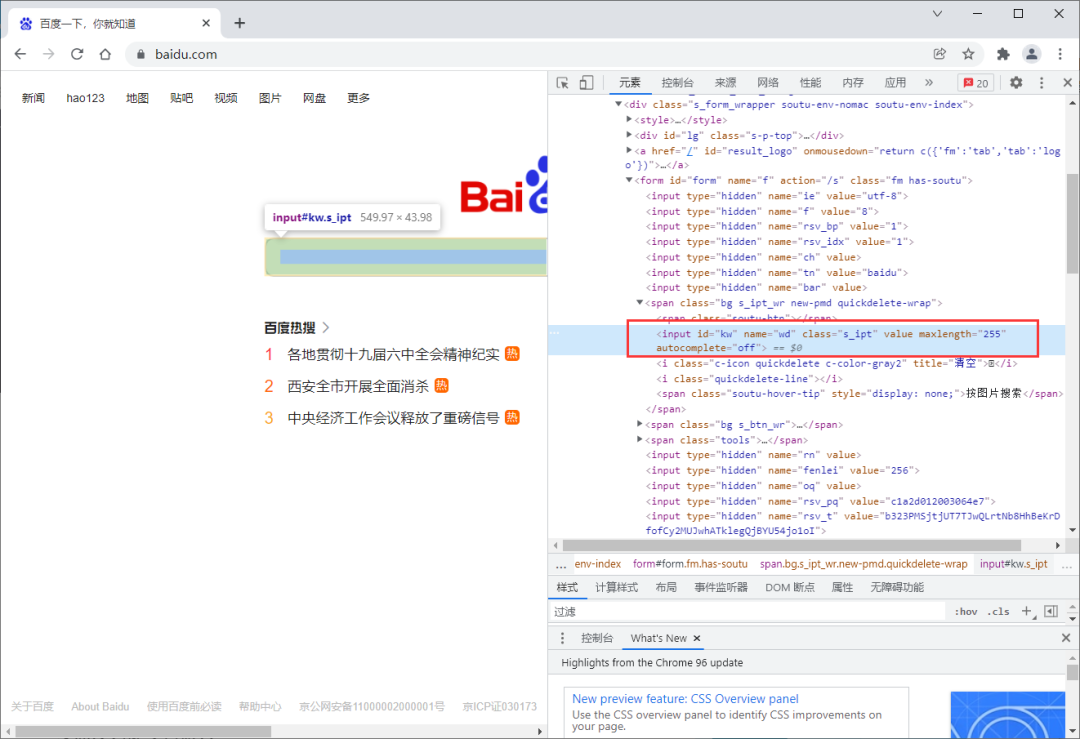Open DevTools settings gear
The height and width of the screenshot is (739, 1080).
tap(1016, 83)
